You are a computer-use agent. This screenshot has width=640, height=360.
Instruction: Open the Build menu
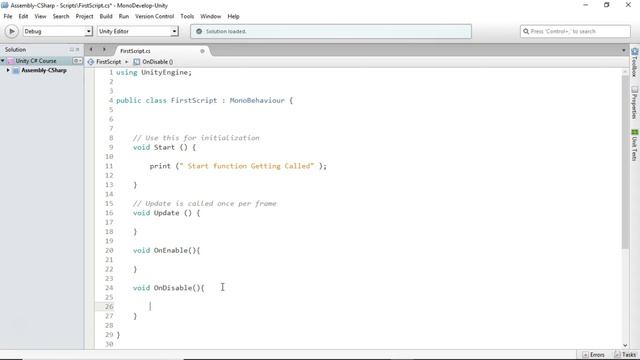pyautogui.click(x=106, y=16)
